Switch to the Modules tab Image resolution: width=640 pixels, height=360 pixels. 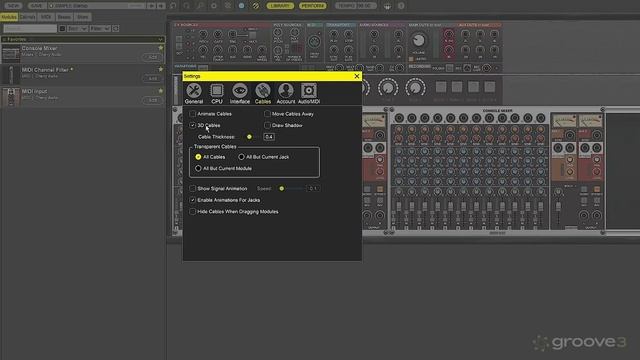[x=9, y=17]
